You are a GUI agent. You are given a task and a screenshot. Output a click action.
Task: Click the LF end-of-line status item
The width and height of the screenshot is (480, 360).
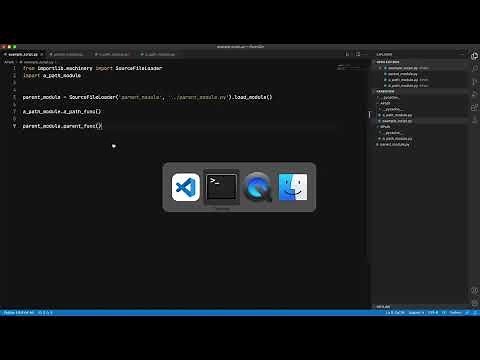pyautogui.click(x=444, y=313)
